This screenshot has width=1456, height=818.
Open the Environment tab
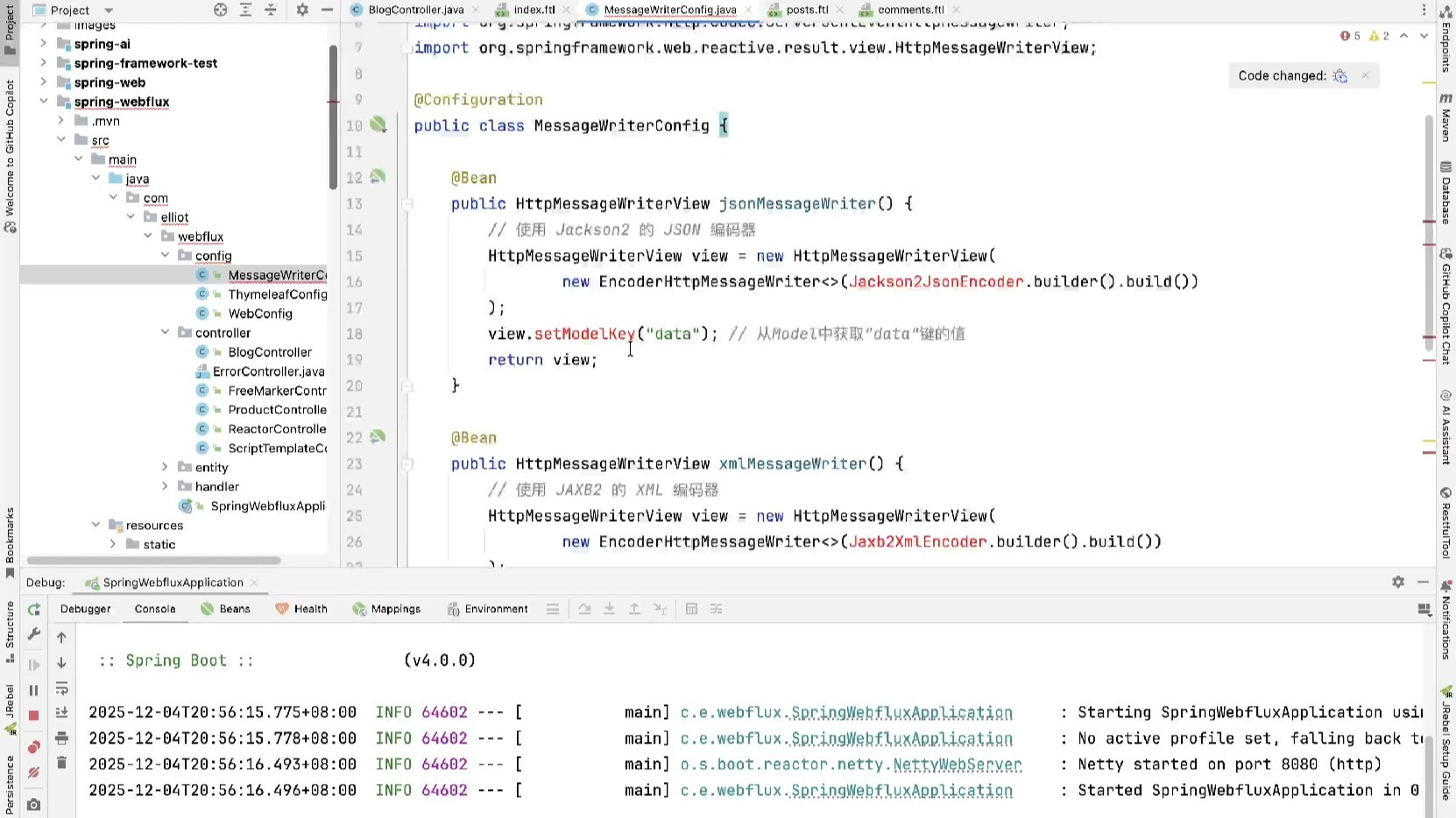[x=488, y=609]
